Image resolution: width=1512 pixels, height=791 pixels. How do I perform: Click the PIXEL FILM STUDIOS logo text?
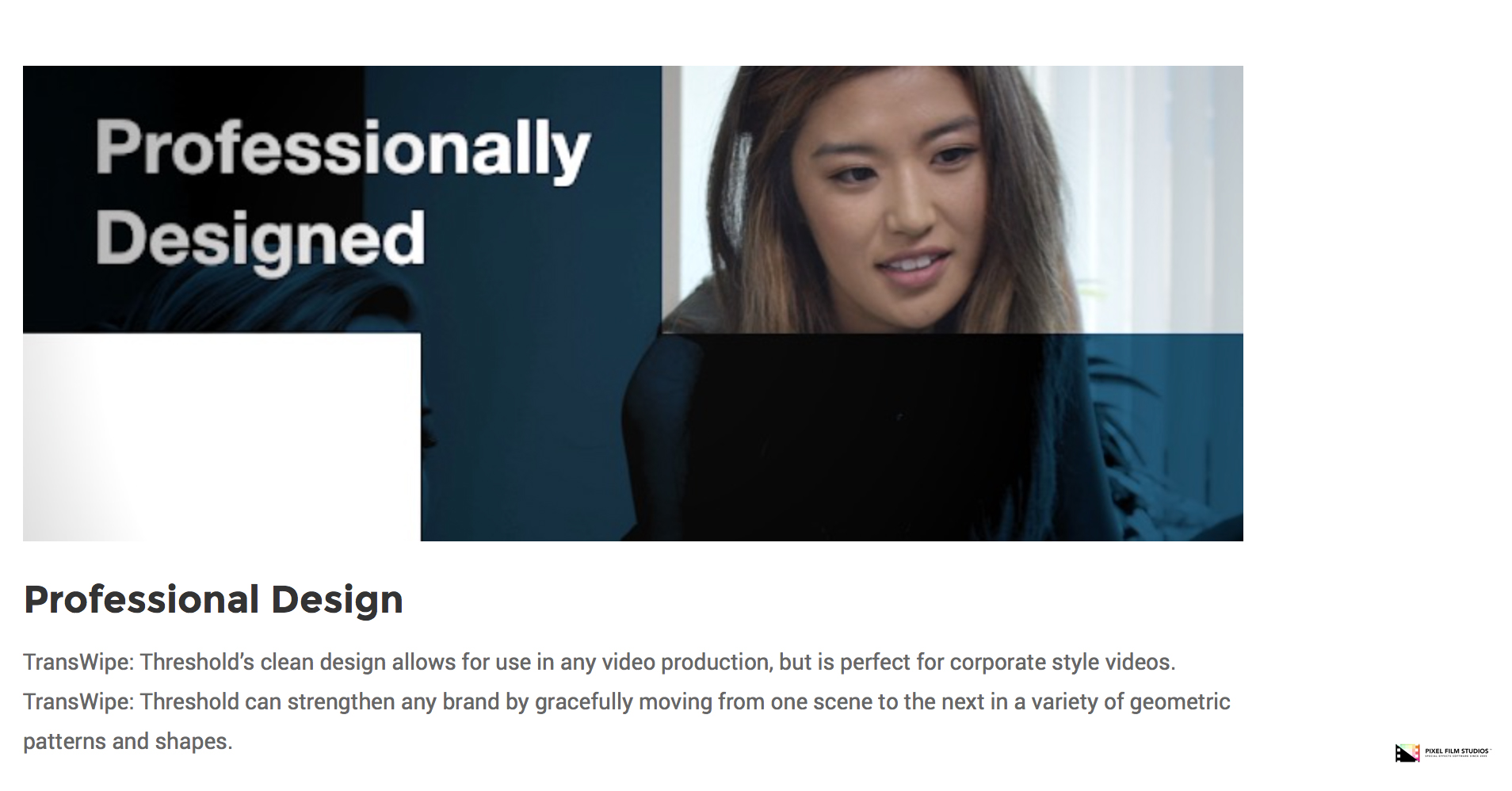[1457, 751]
